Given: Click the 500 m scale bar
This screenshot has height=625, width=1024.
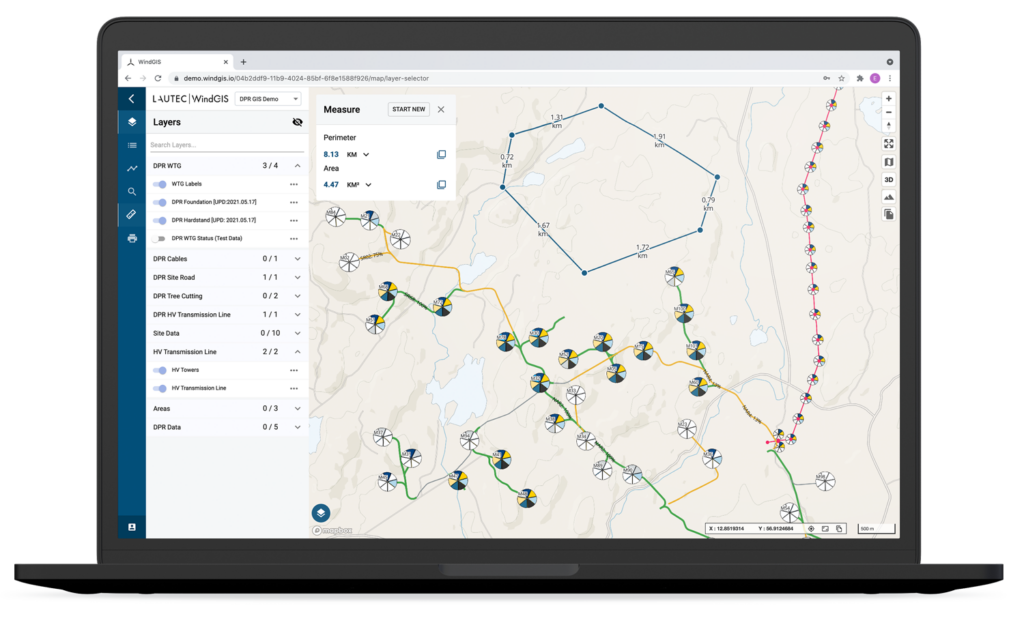Looking at the screenshot, I should (x=876, y=528).
